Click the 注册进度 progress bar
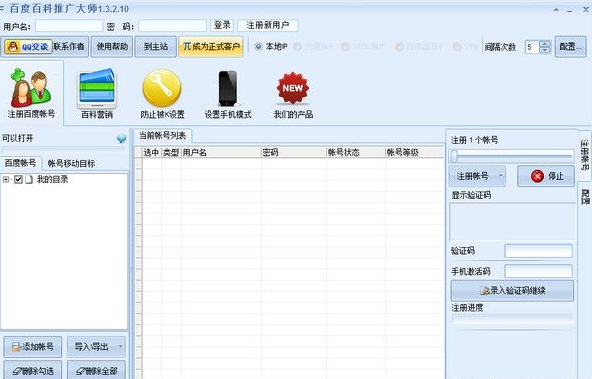This screenshot has height=379, width=592. coord(512,320)
